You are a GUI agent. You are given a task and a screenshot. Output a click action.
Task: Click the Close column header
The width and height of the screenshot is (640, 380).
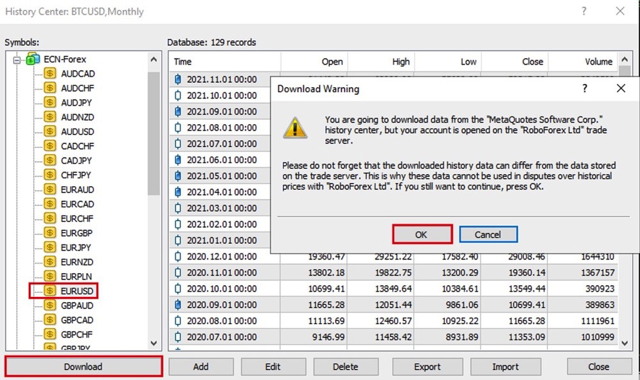click(514, 62)
